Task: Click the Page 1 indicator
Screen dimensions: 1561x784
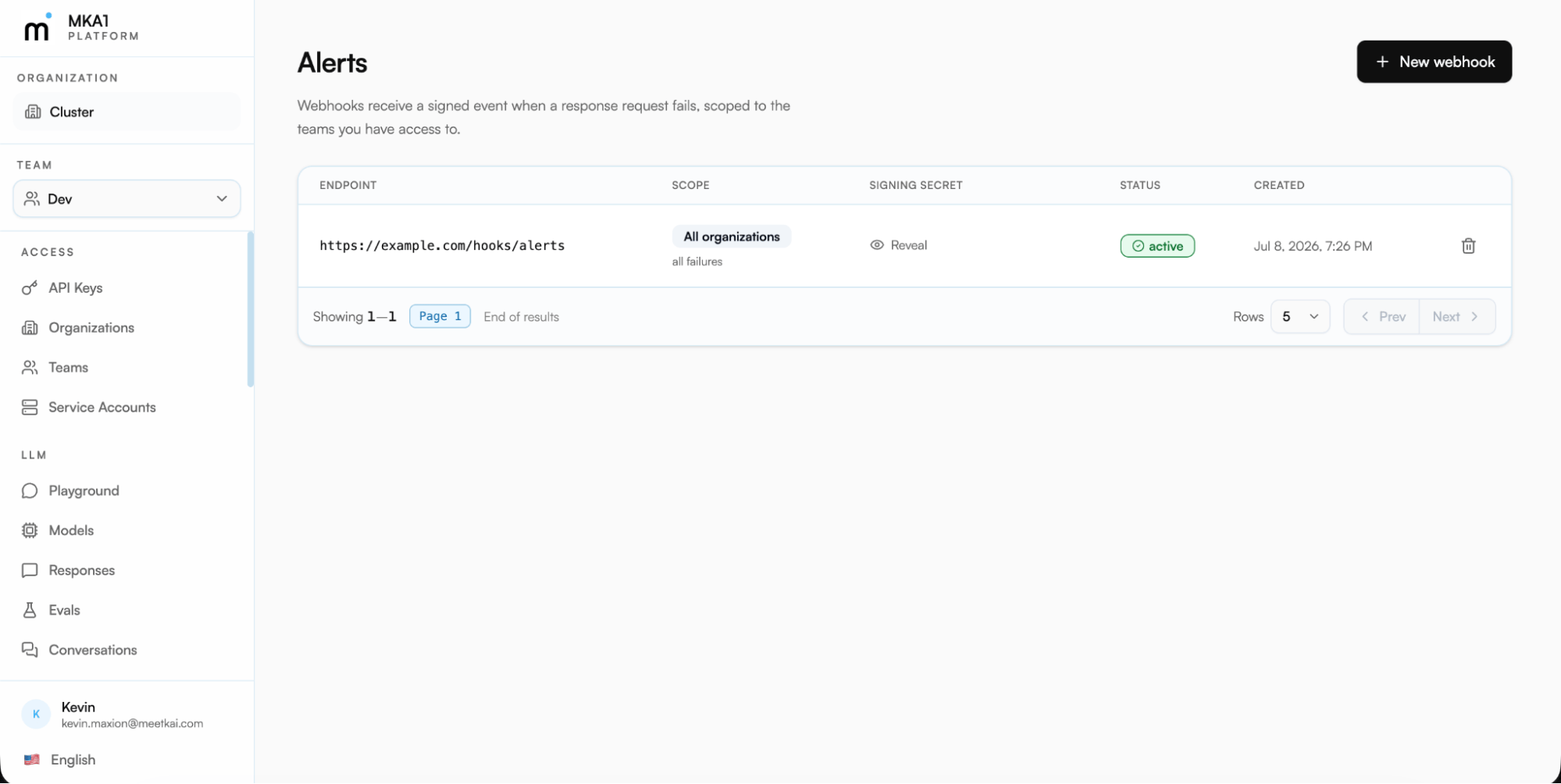Action: (440, 316)
